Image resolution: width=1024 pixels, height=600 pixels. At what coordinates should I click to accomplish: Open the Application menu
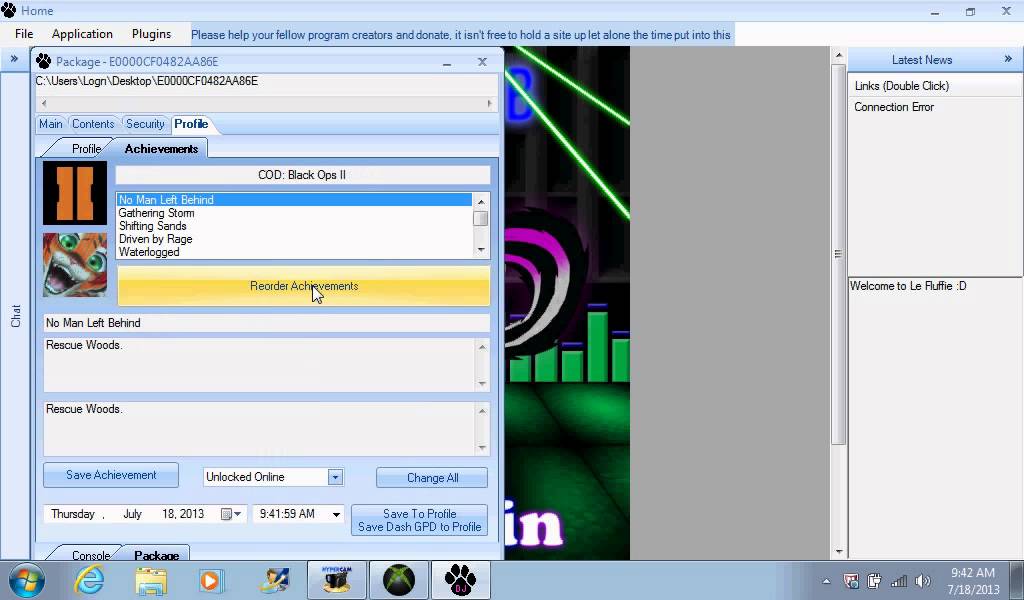(x=82, y=34)
